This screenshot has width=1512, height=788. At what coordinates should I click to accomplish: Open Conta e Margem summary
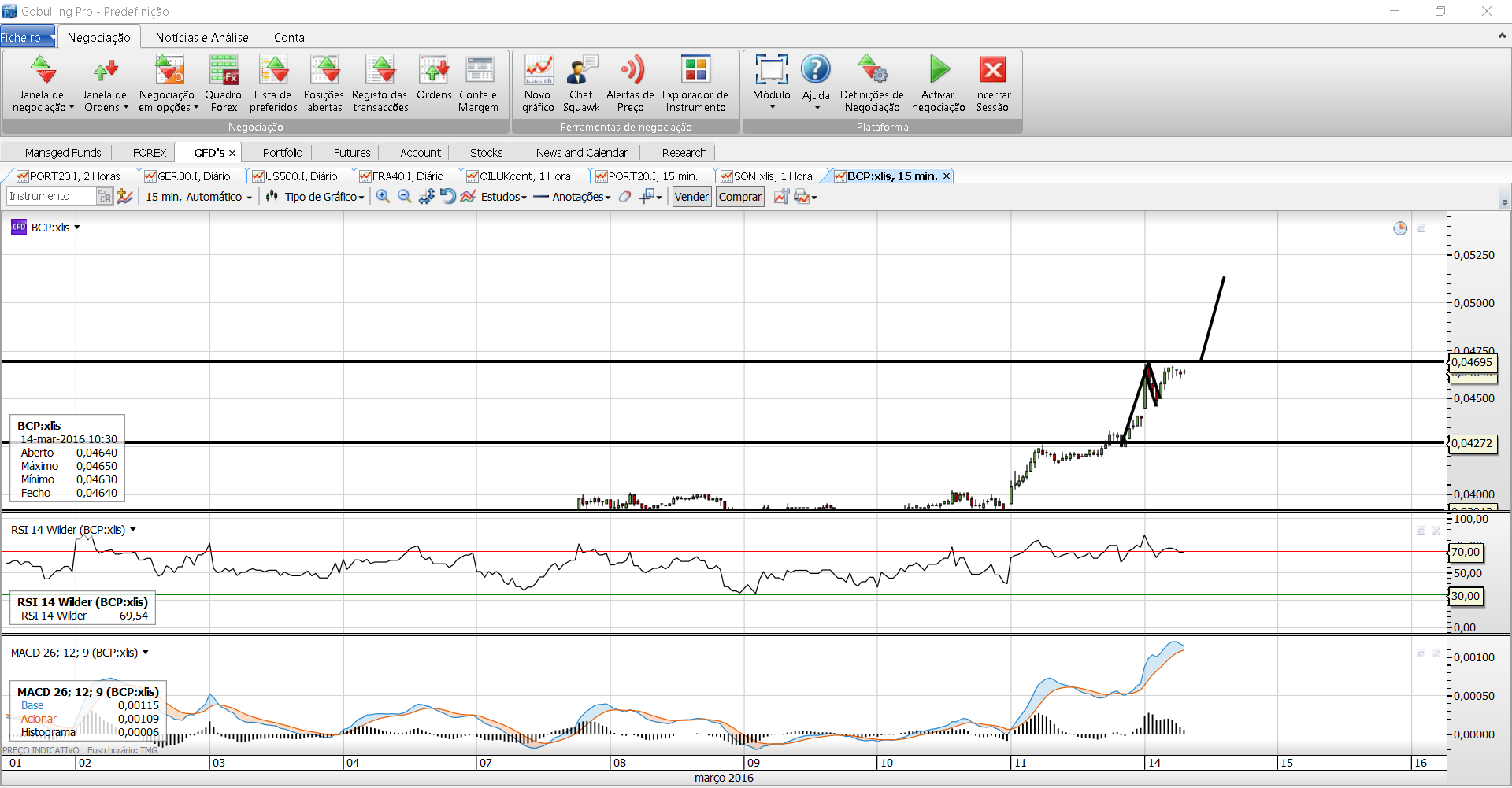coord(479,84)
